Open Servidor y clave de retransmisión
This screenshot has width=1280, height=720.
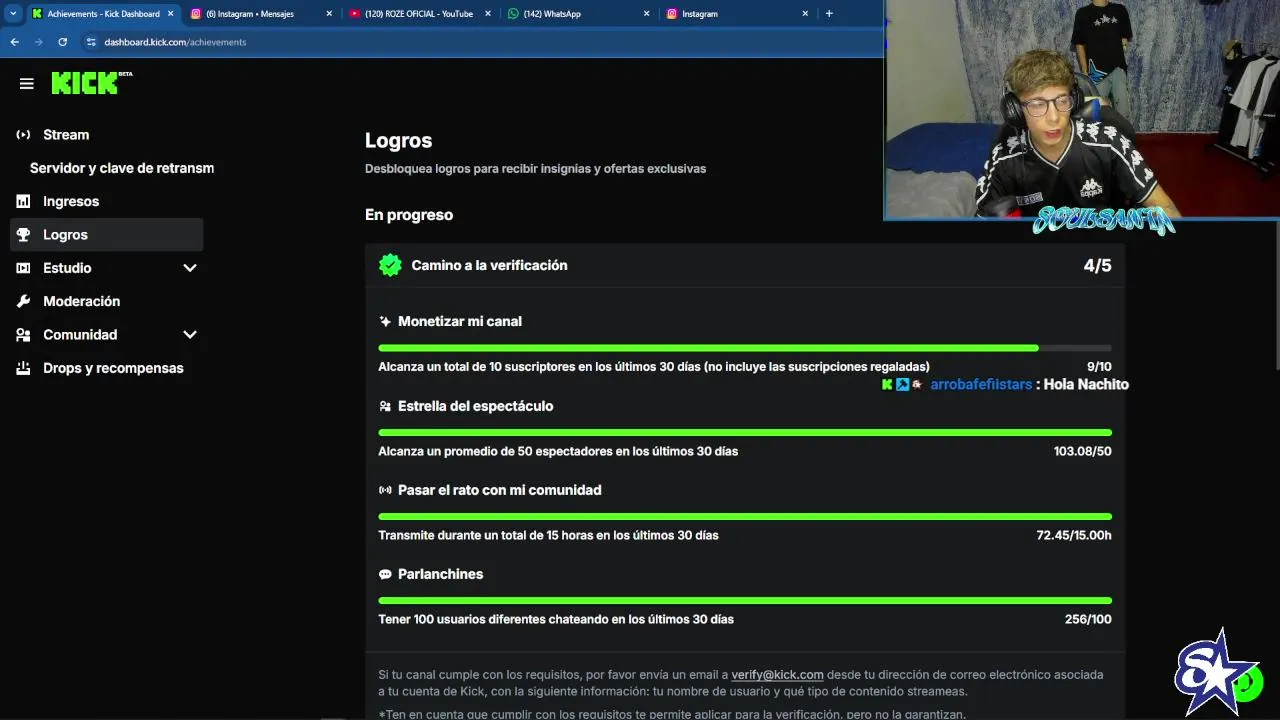point(121,168)
